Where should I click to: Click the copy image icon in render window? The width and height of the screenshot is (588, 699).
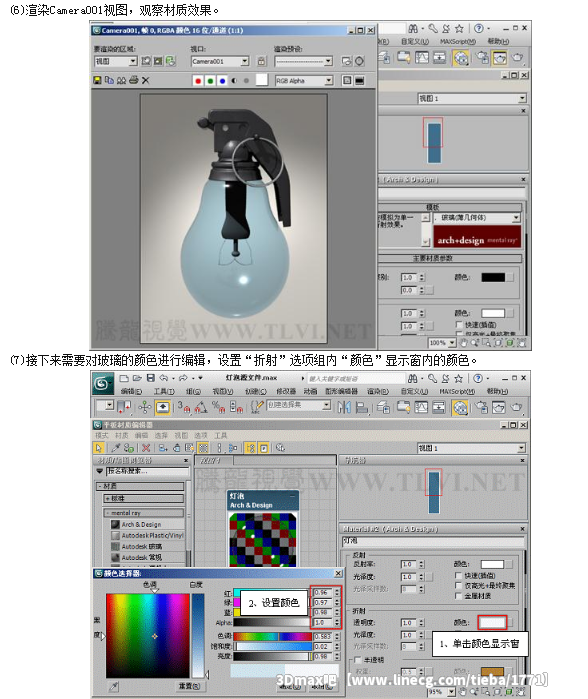(109, 80)
